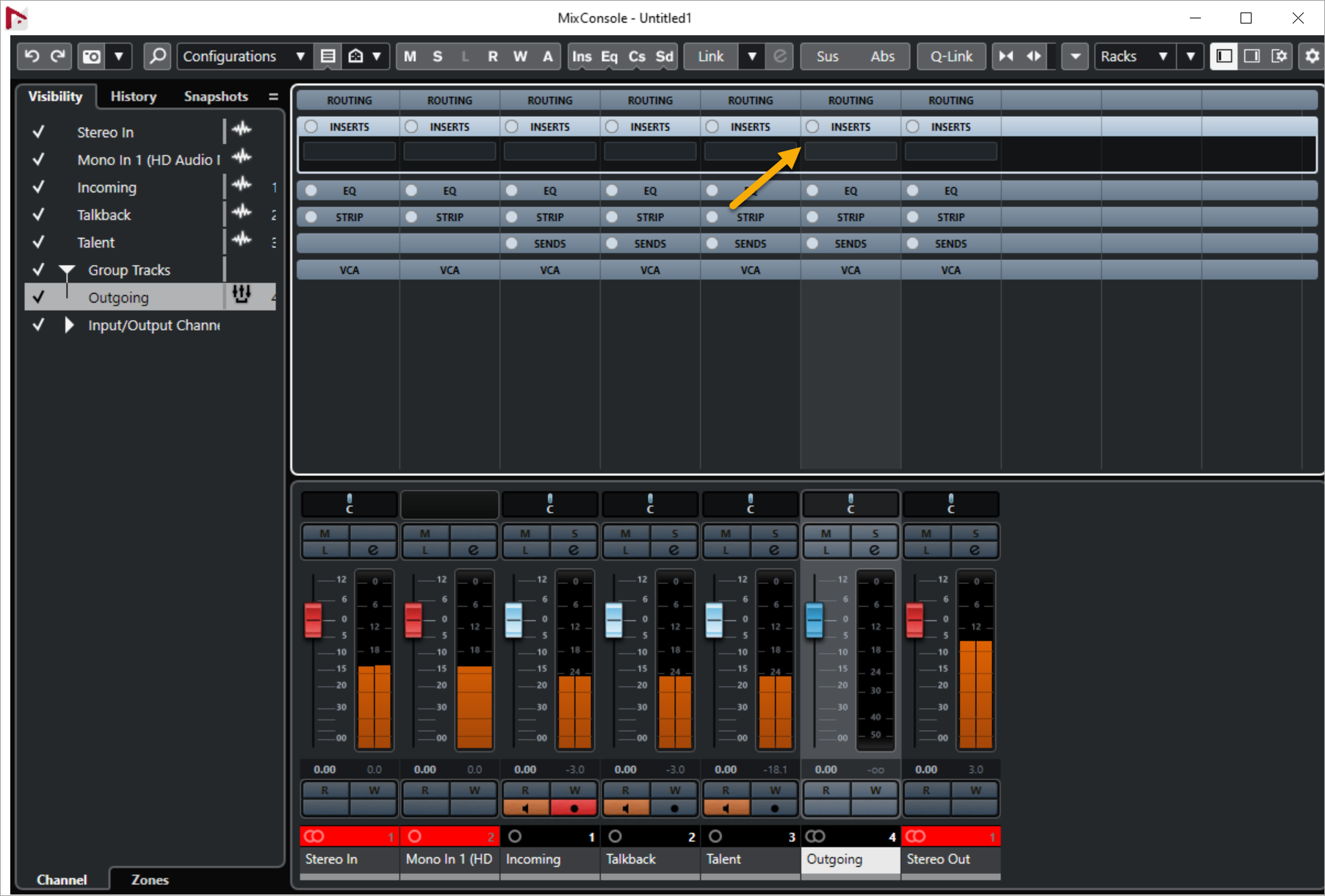The height and width of the screenshot is (896, 1325).
Task: Click the Undo arrow in the toolbar
Action: click(32, 57)
